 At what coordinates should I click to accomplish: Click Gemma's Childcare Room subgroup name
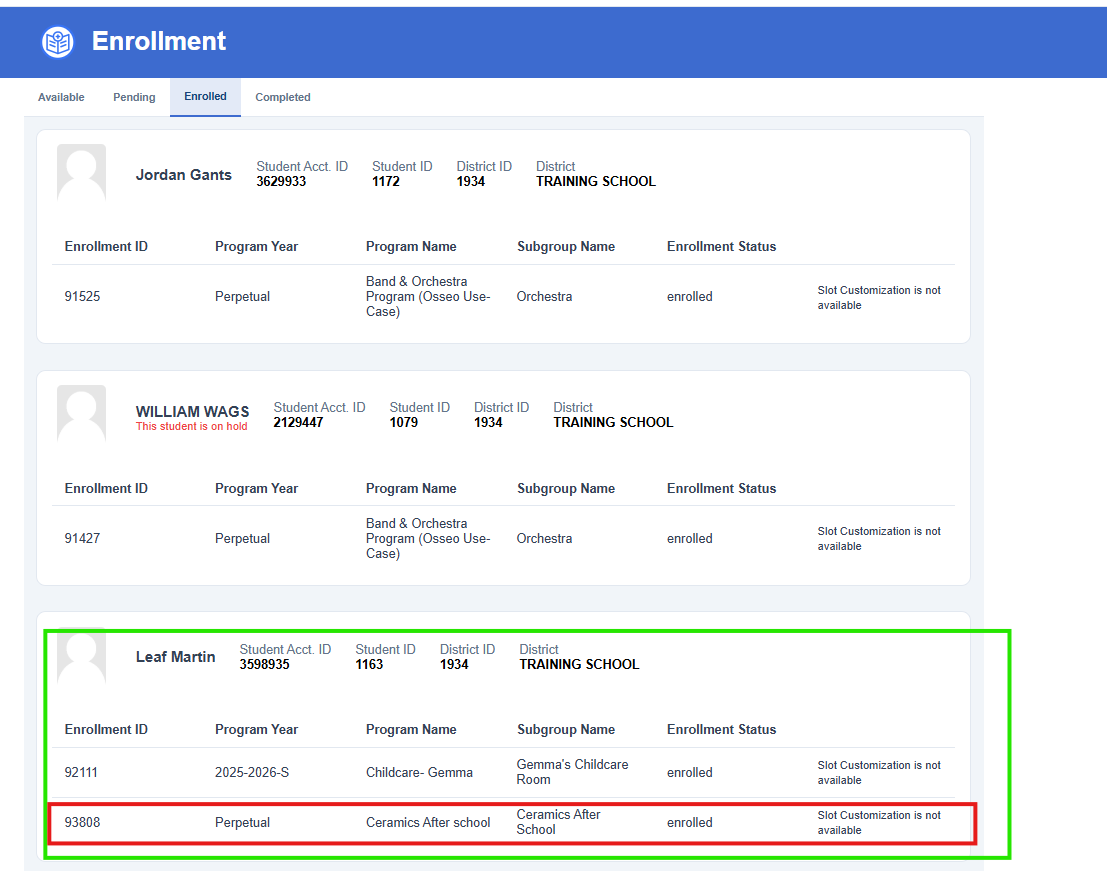click(572, 772)
